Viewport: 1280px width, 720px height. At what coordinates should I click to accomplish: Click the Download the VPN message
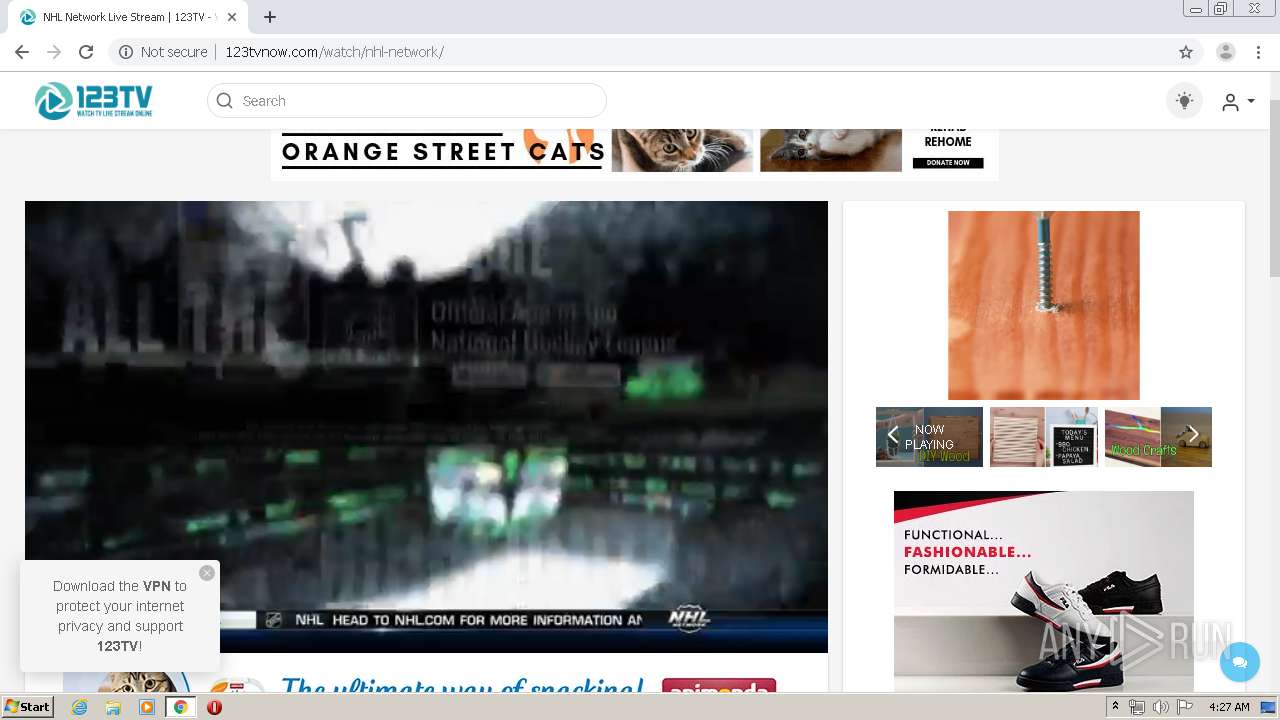[x=120, y=616]
